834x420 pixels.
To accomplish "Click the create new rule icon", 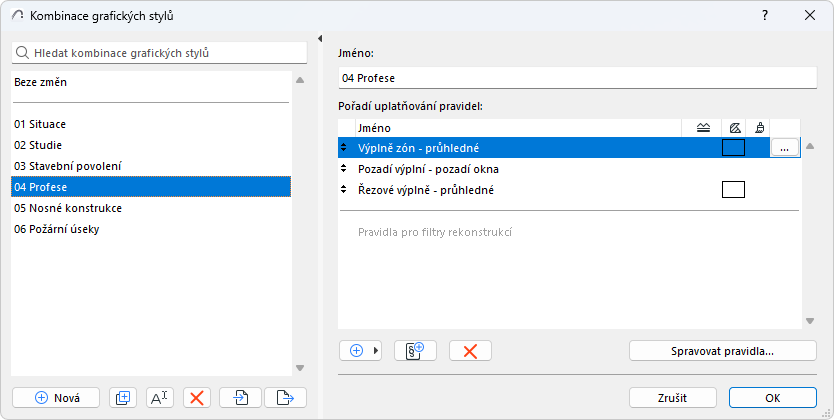I will pos(415,351).
